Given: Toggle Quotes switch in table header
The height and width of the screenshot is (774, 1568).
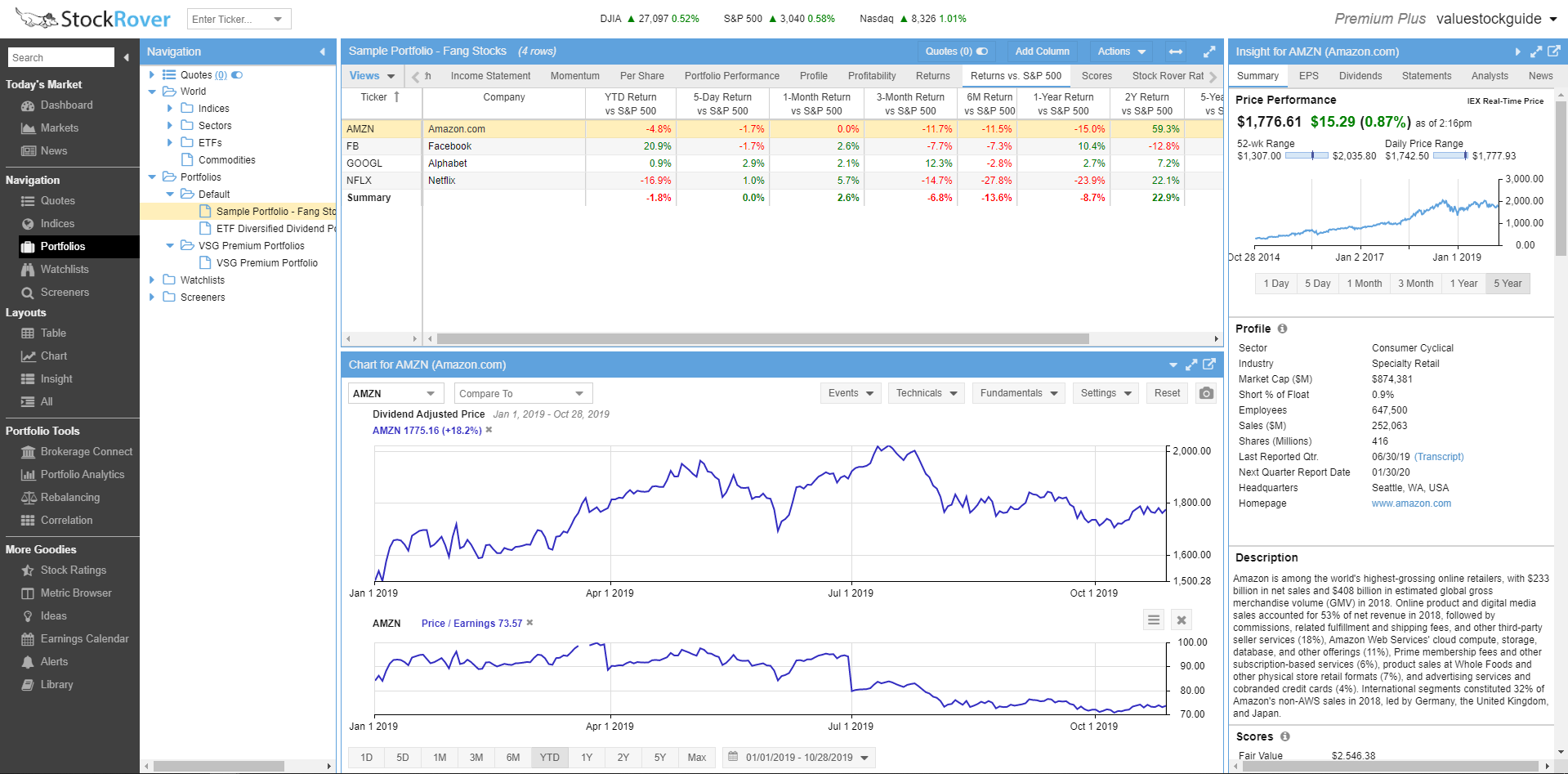Looking at the screenshot, I should point(982,51).
